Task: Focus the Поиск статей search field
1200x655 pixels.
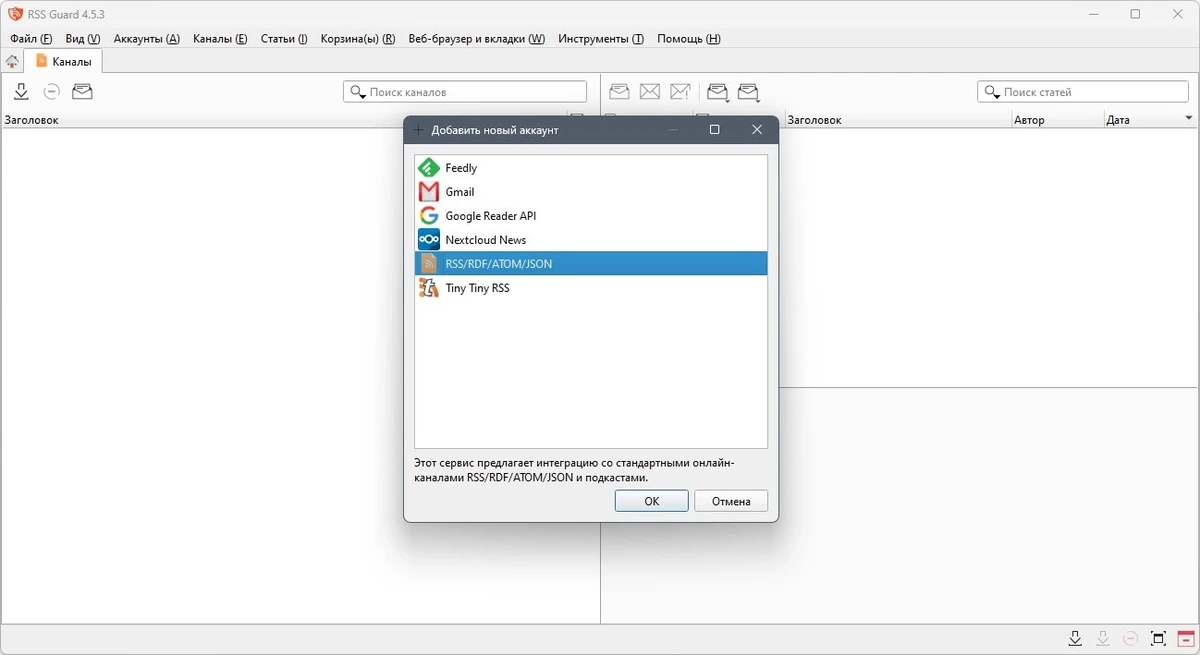Action: [1083, 92]
